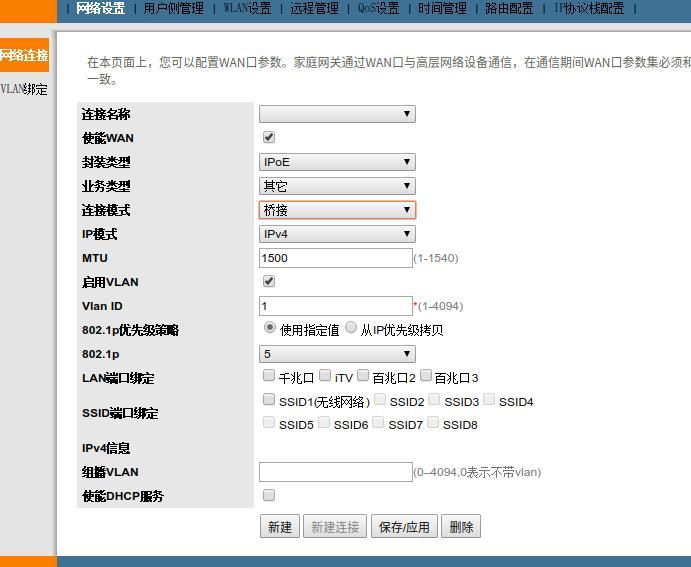Expand the 连接模式 桥接 dropdown
691x567 pixels.
point(337,210)
